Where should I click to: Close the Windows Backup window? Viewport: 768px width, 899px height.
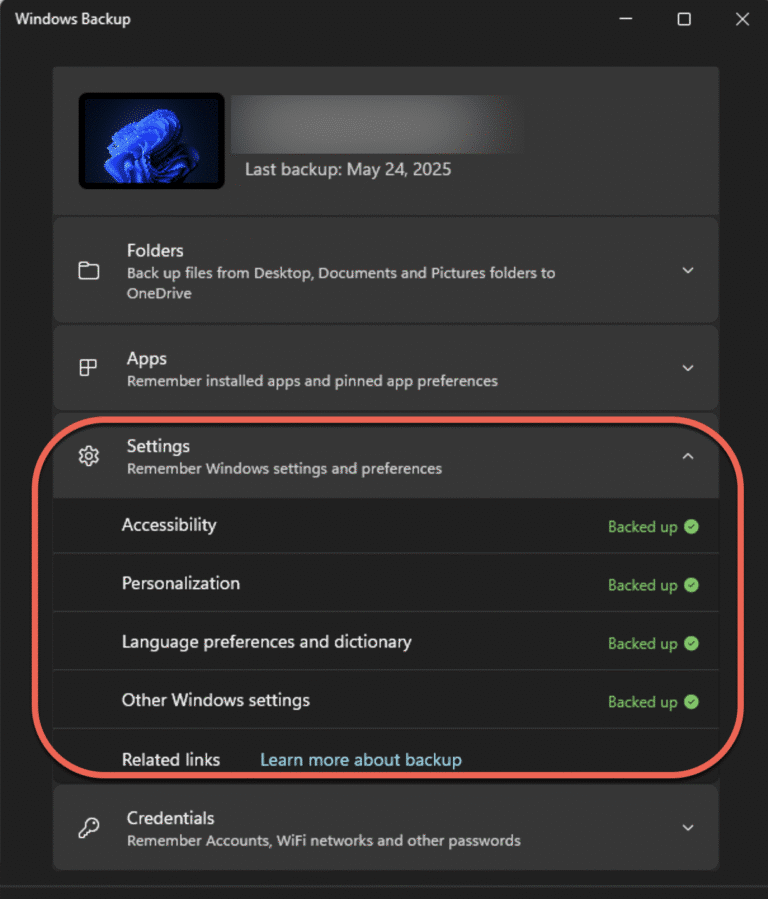click(742, 19)
